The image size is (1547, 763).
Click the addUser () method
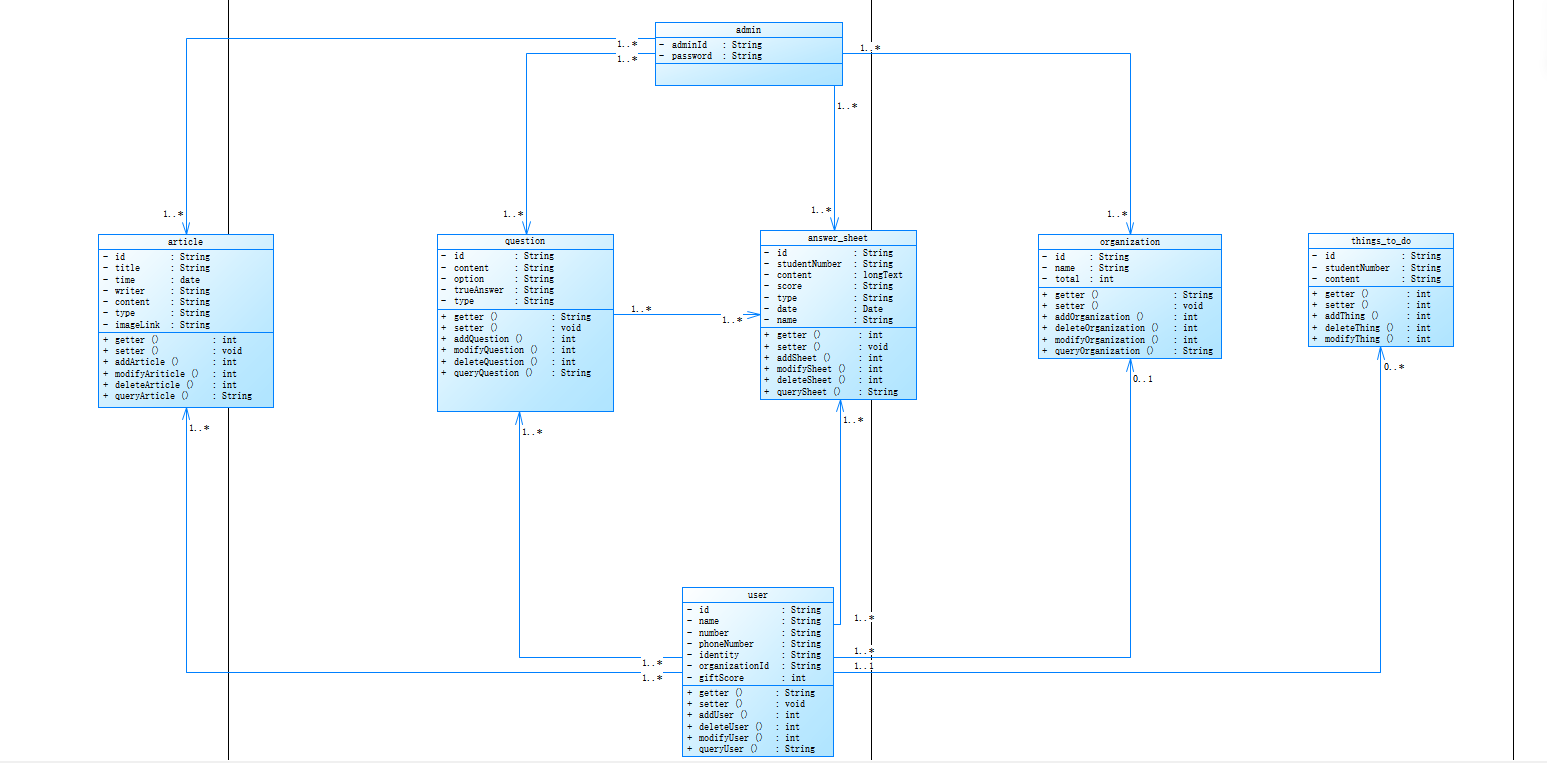pyautogui.click(x=743, y=715)
